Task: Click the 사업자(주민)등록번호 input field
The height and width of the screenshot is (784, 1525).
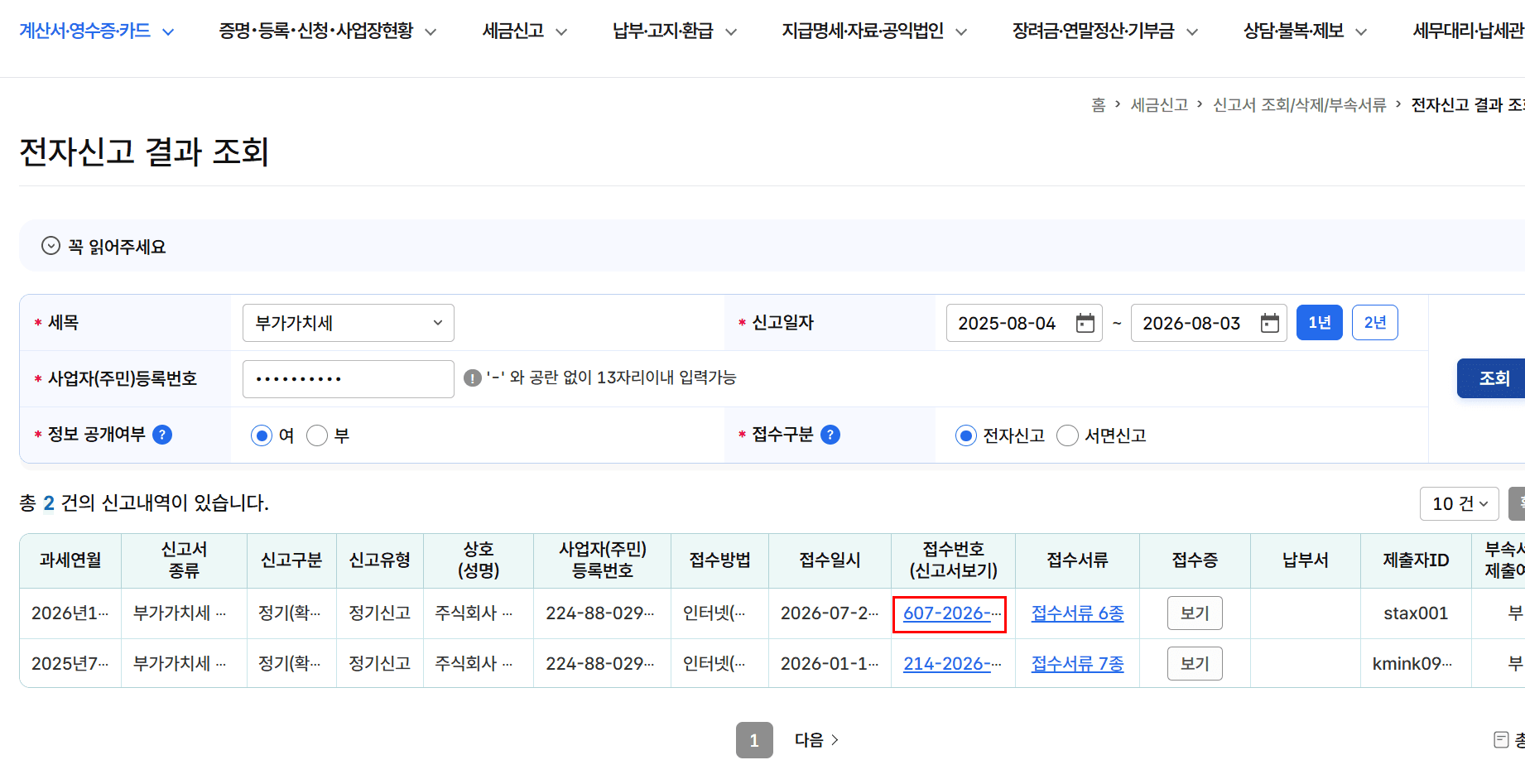Action: pos(349,379)
